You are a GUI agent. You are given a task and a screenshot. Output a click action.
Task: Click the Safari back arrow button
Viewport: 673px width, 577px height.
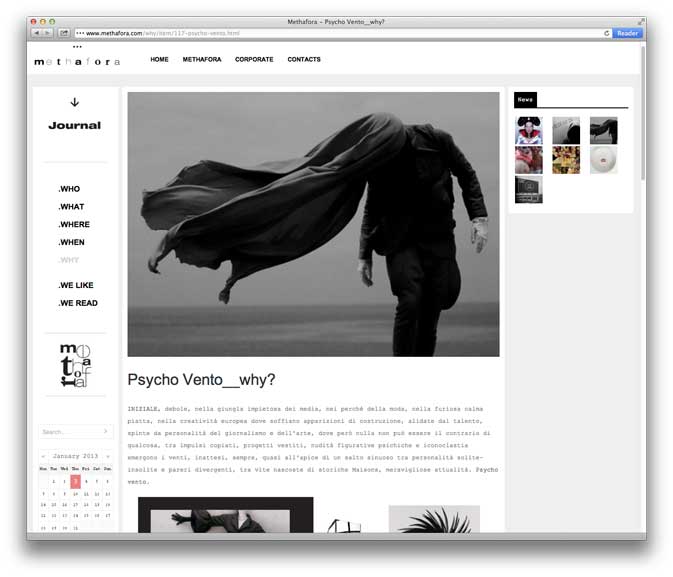tap(36, 33)
